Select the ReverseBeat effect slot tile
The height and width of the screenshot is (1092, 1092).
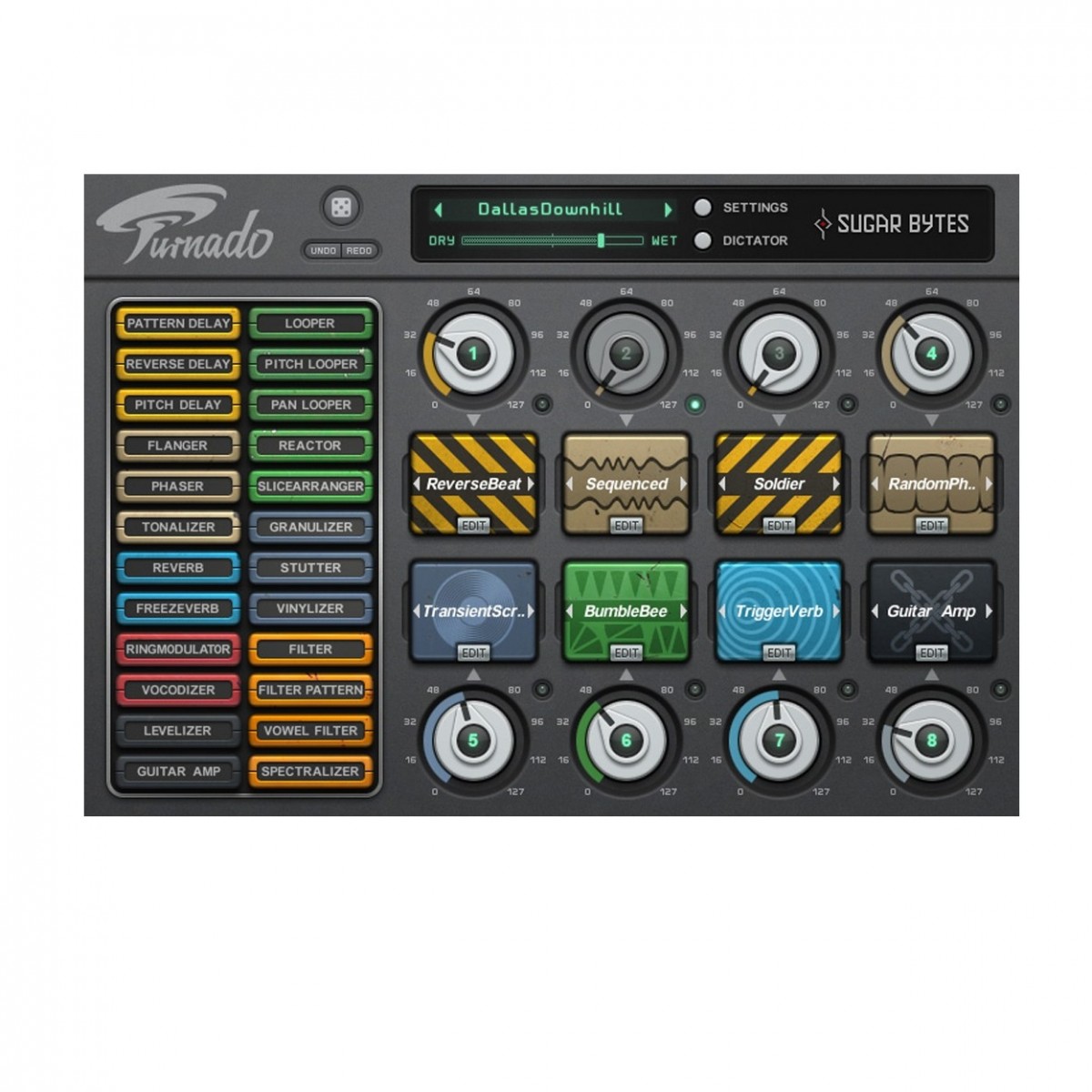click(x=473, y=483)
